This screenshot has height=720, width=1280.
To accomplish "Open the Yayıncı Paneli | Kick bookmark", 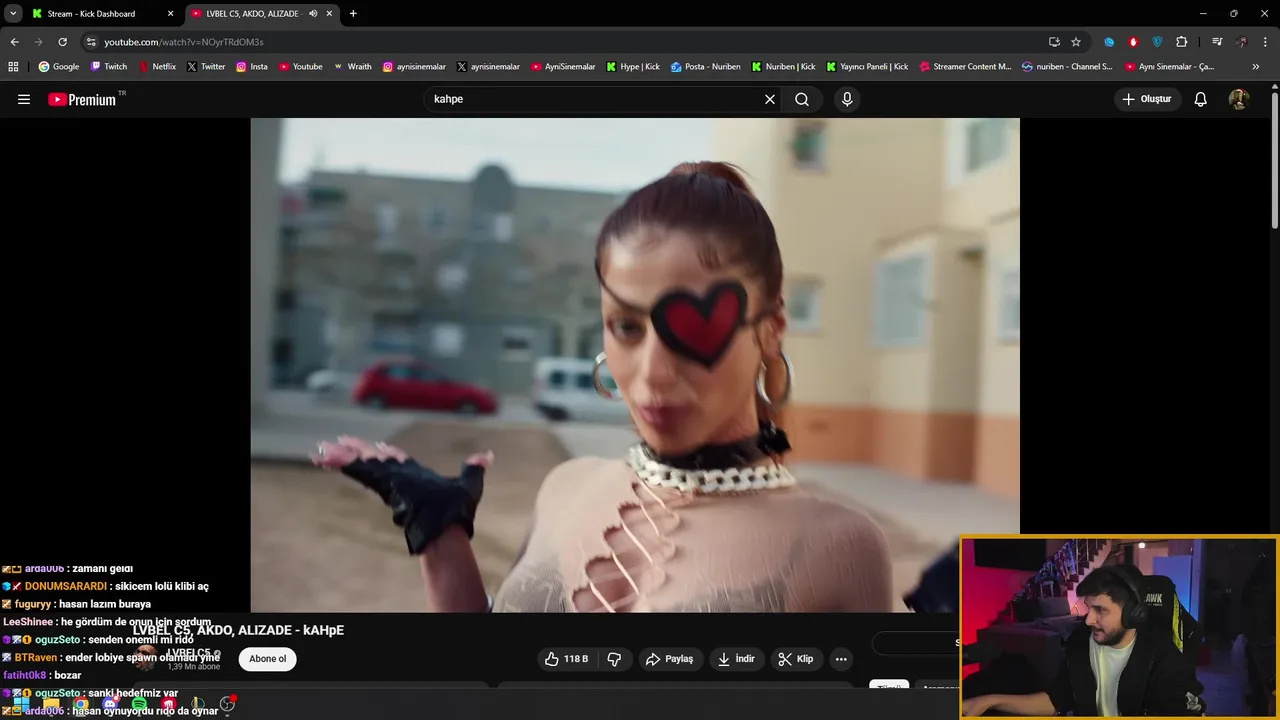I will pyautogui.click(x=867, y=67).
